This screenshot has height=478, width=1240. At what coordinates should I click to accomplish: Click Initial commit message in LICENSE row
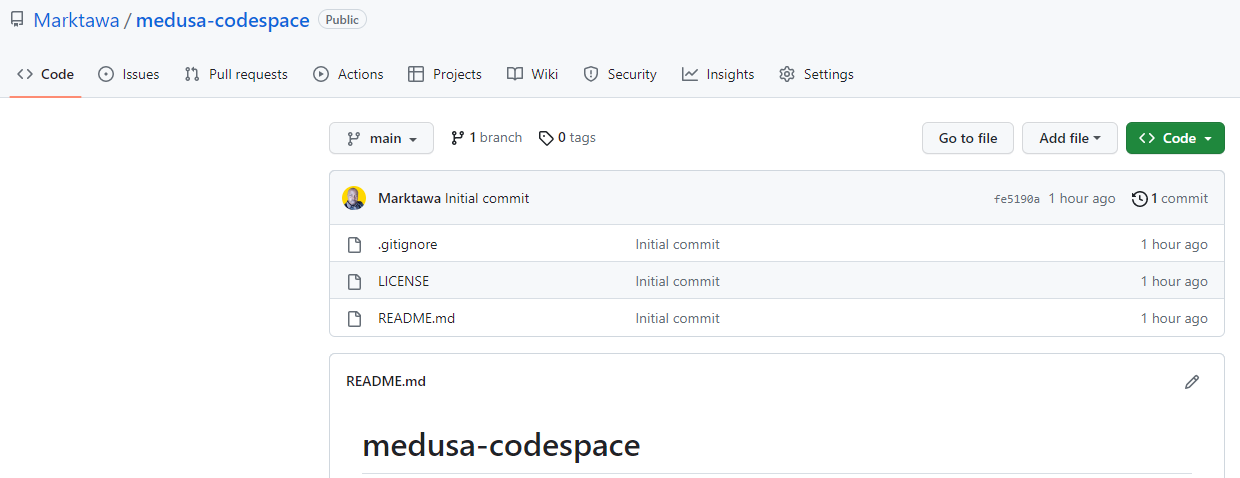click(677, 281)
